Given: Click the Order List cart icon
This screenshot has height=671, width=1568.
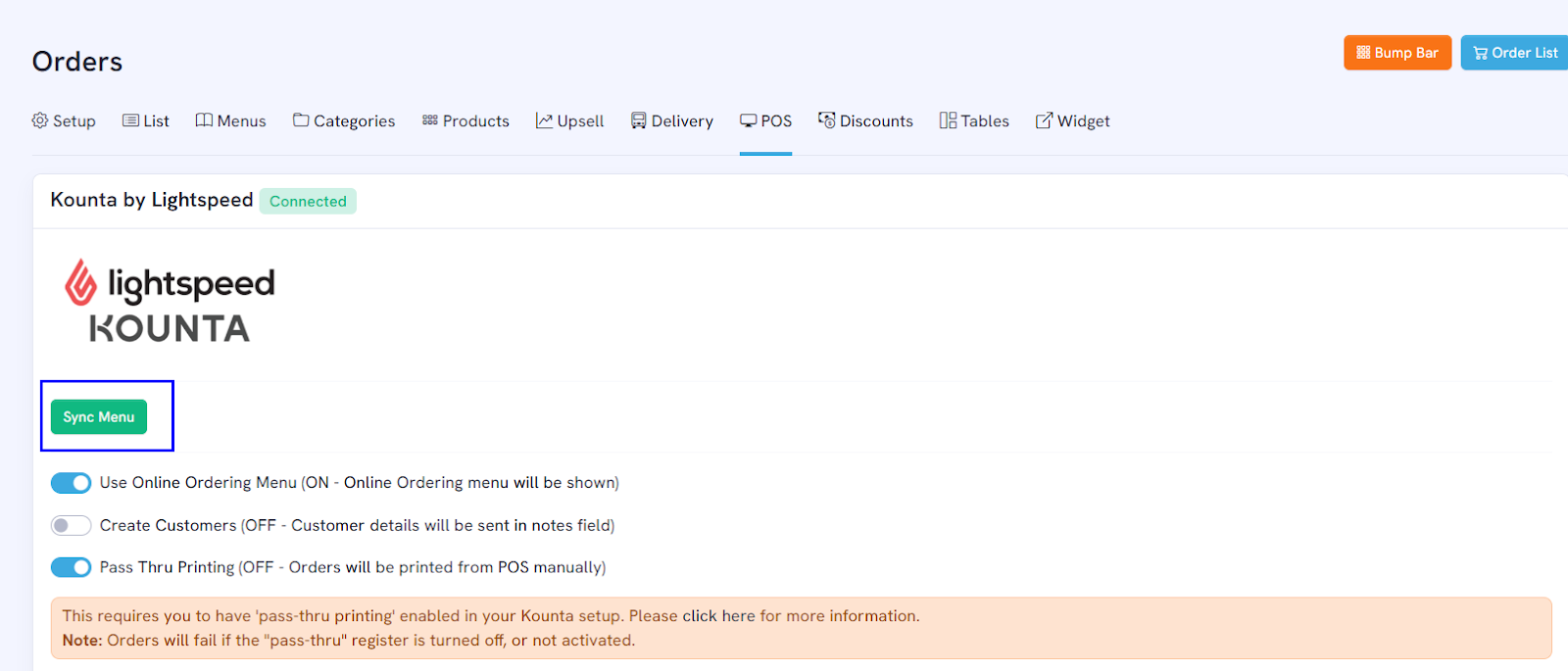Looking at the screenshot, I should coord(1480,53).
